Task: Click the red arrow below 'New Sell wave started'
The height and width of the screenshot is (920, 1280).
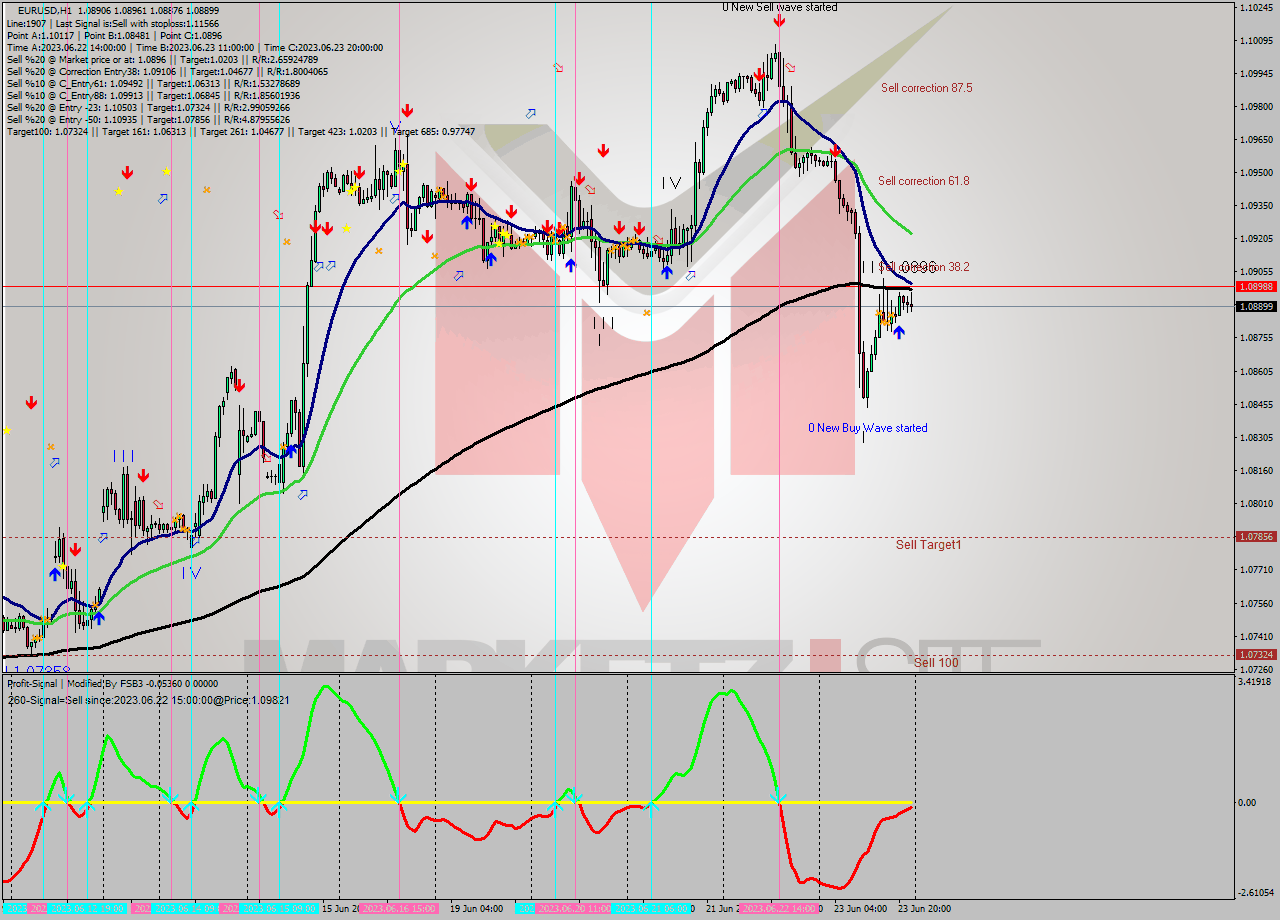Action: click(x=778, y=20)
